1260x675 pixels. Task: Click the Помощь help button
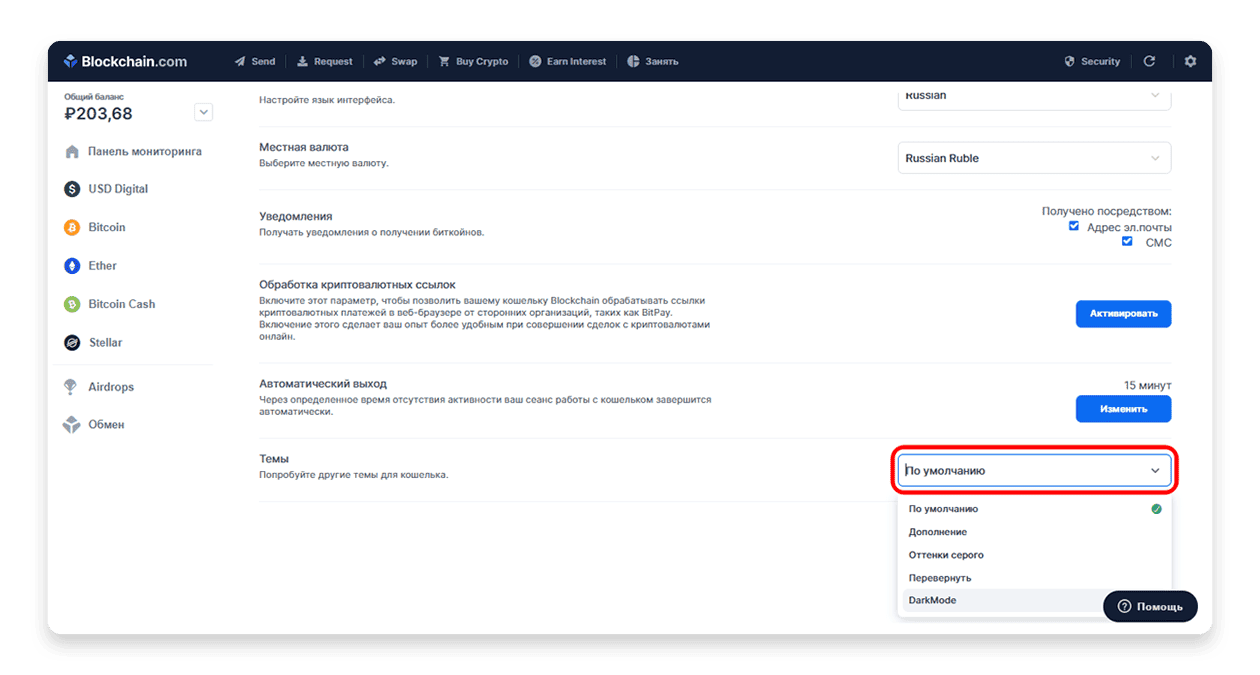point(1150,606)
